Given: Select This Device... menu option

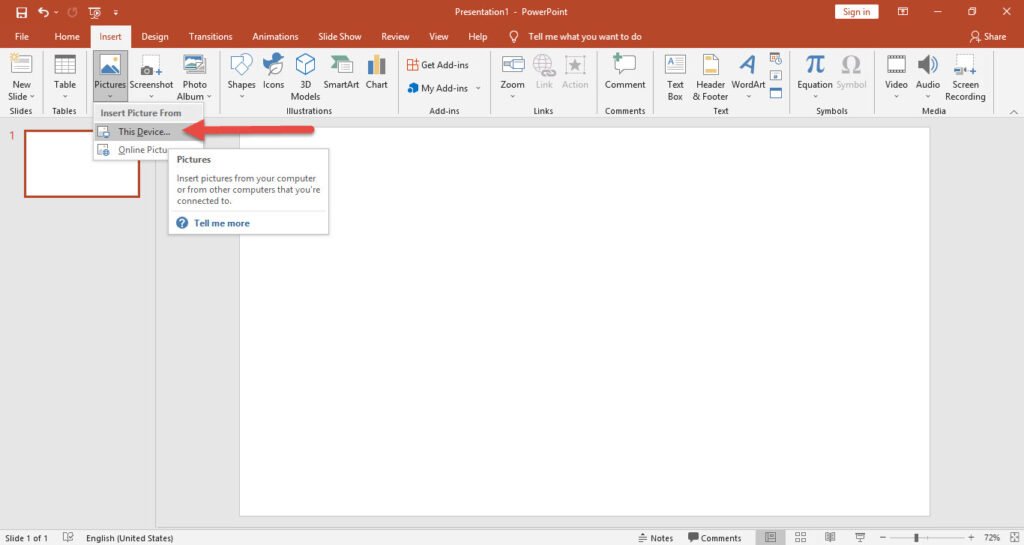Looking at the screenshot, I should click(148, 131).
